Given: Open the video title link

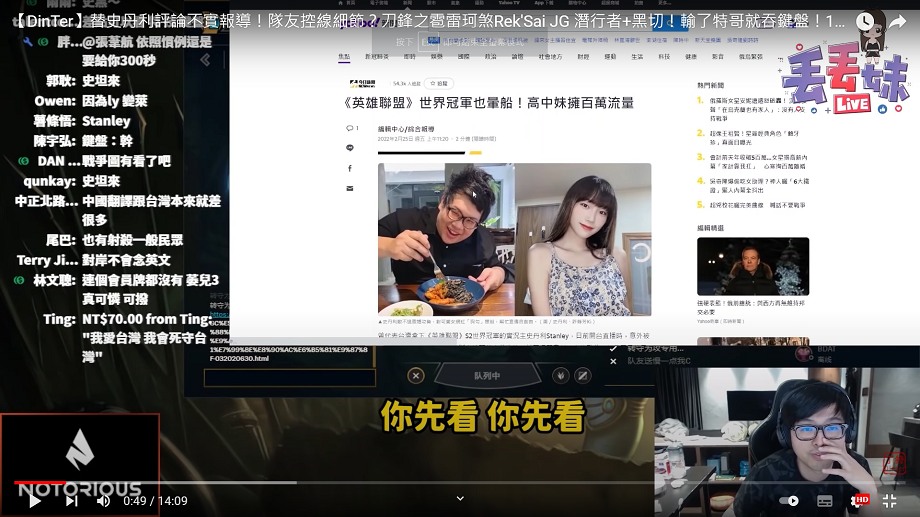Looking at the screenshot, I should (x=428, y=22).
